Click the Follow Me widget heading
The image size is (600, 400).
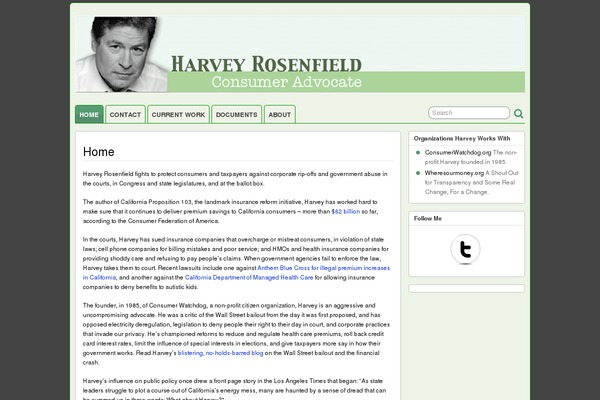click(x=428, y=219)
